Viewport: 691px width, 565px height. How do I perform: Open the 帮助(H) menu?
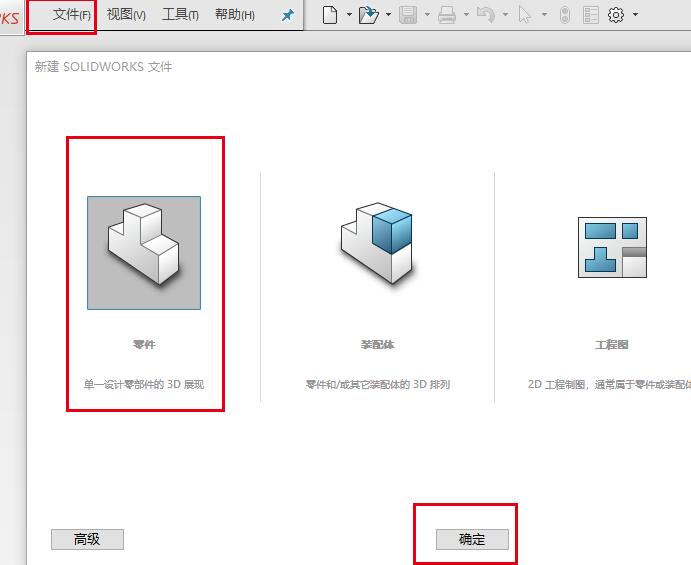(234, 15)
